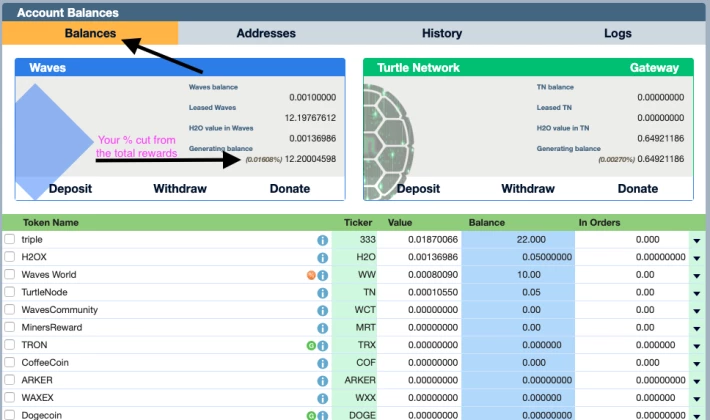Click Withdraw in the Turtle Network panel
710x420 pixels.
pyautogui.click(x=528, y=189)
